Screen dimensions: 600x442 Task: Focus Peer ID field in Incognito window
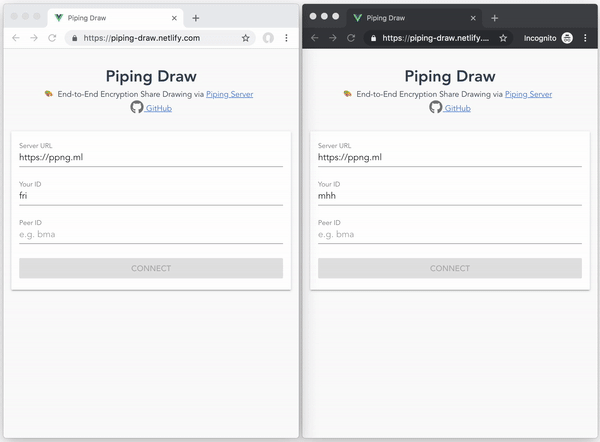[450, 234]
